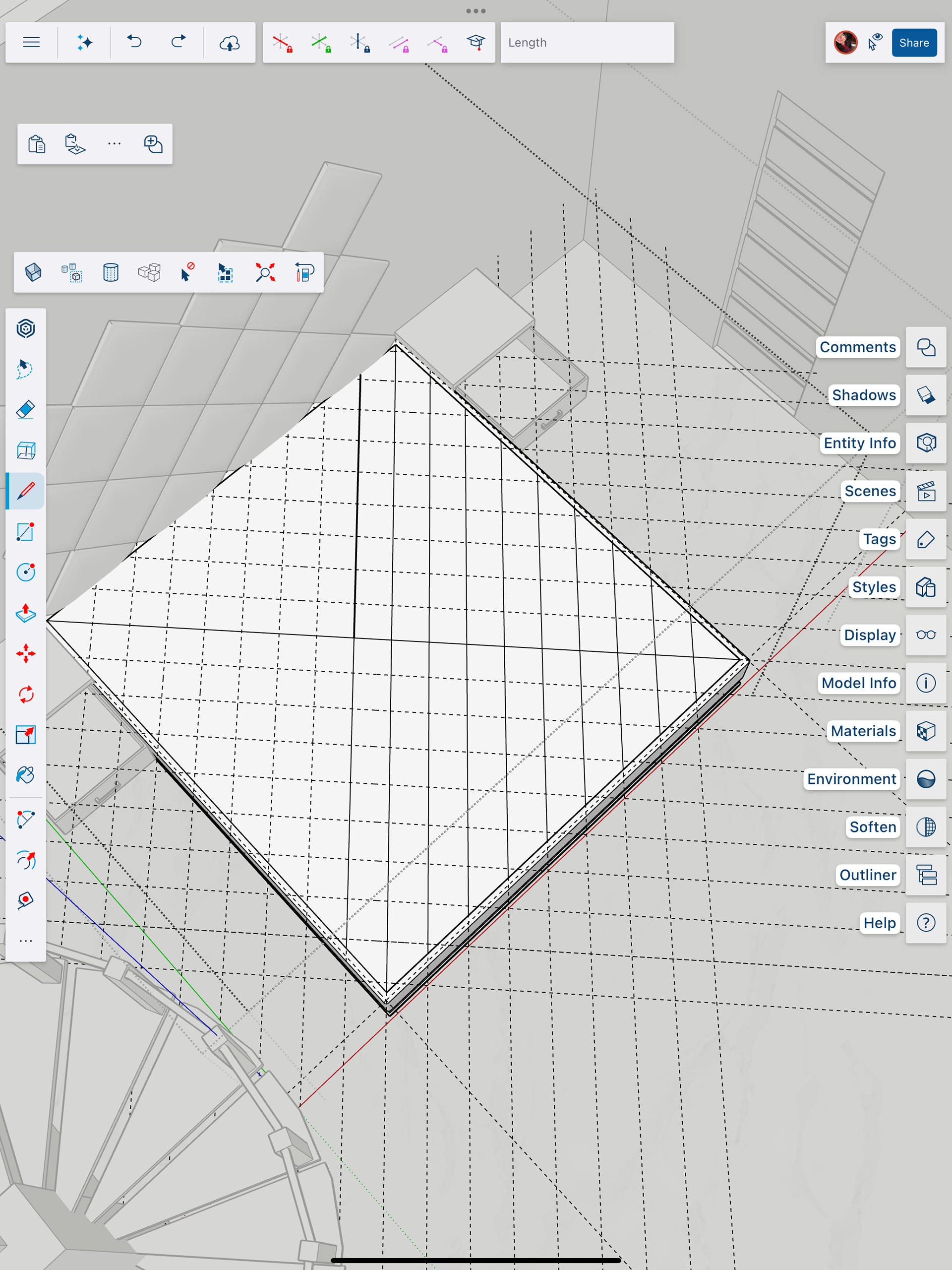Open the Materials panel
Viewport: 952px width, 1270px height.
point(925,731)
